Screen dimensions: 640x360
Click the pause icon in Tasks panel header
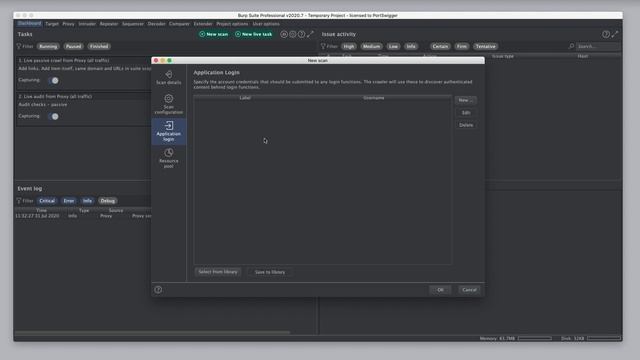click(x=284, y=34)
